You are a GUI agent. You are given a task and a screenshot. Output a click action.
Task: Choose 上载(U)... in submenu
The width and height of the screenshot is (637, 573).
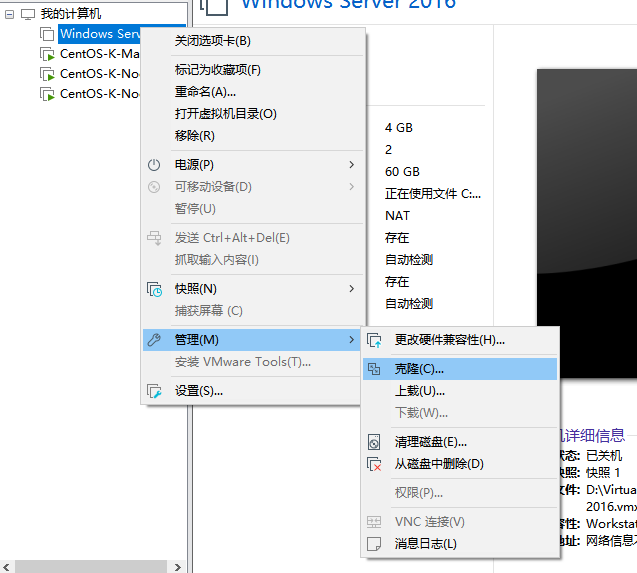click(460, 391)
